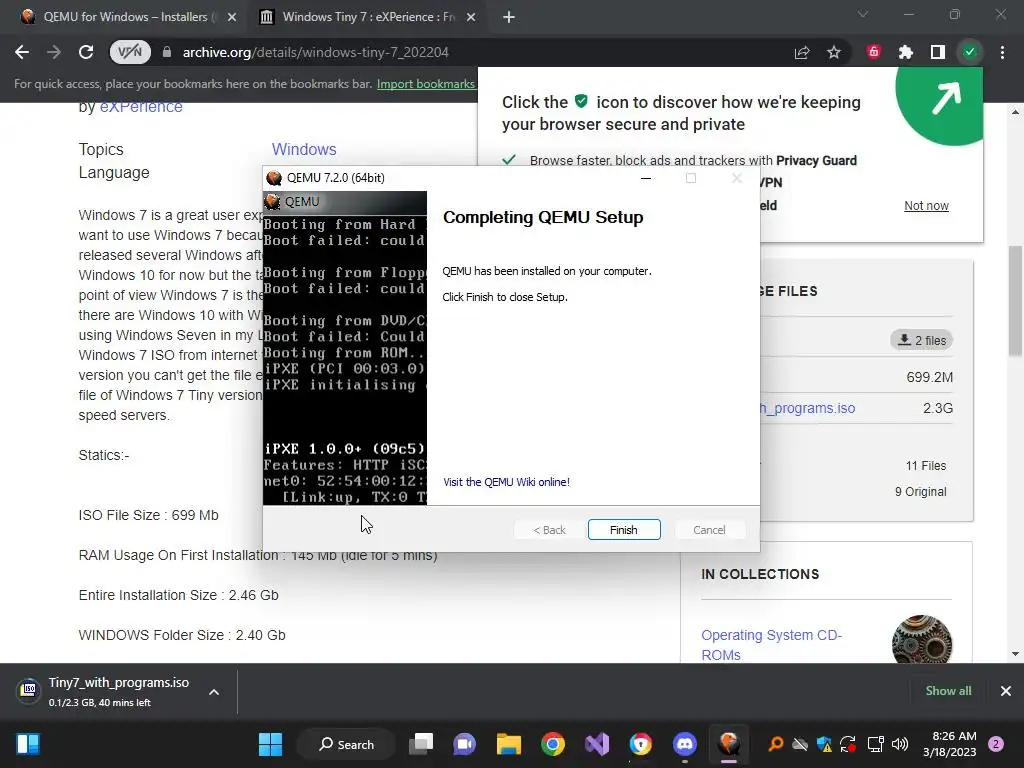
Task: Toggle the browser VPN badge
Action: pos(130,52)
